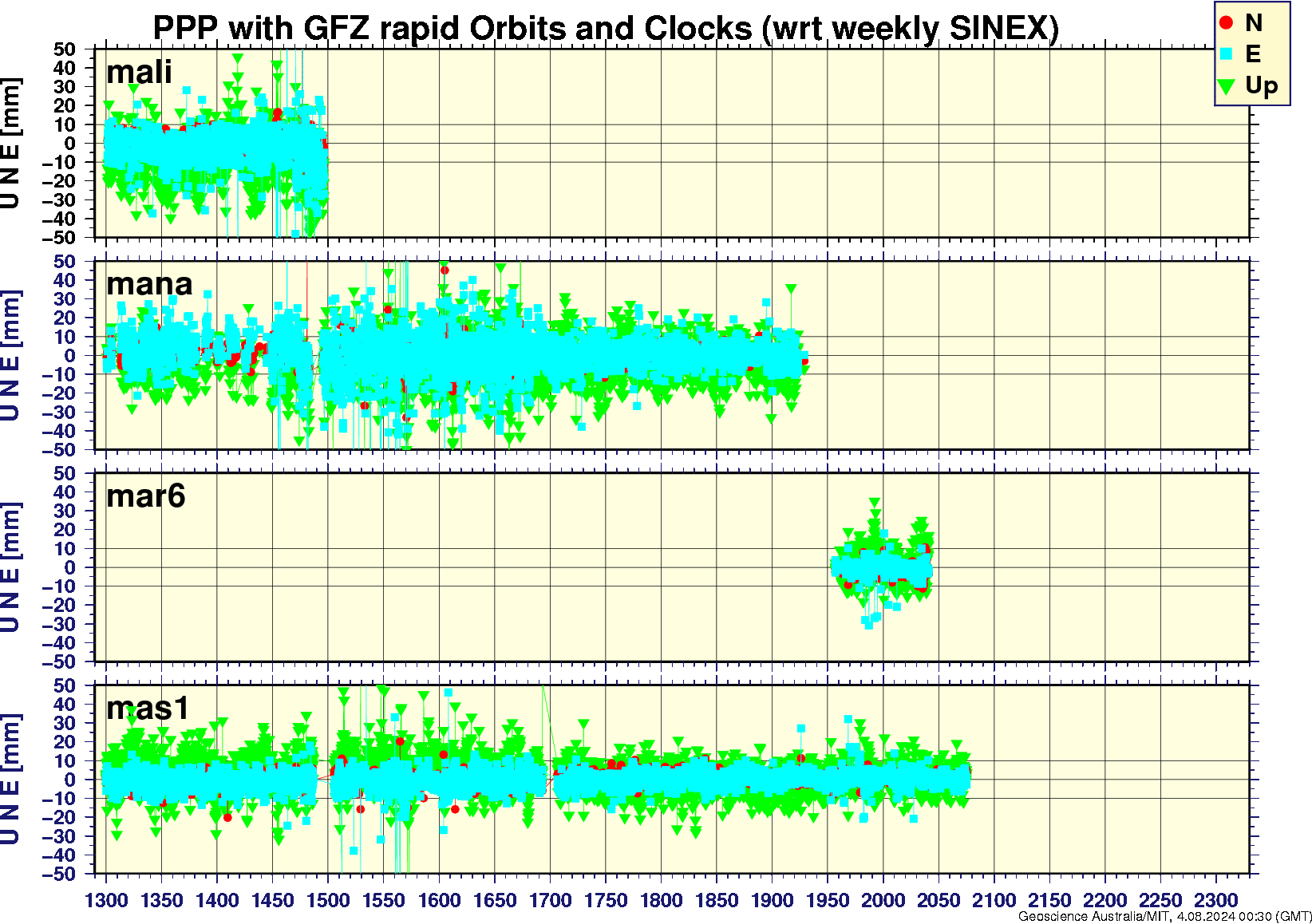Select the 'mas1' station label
The image size is (1312, 924).
pyautogui.click(x=148, y=709)
